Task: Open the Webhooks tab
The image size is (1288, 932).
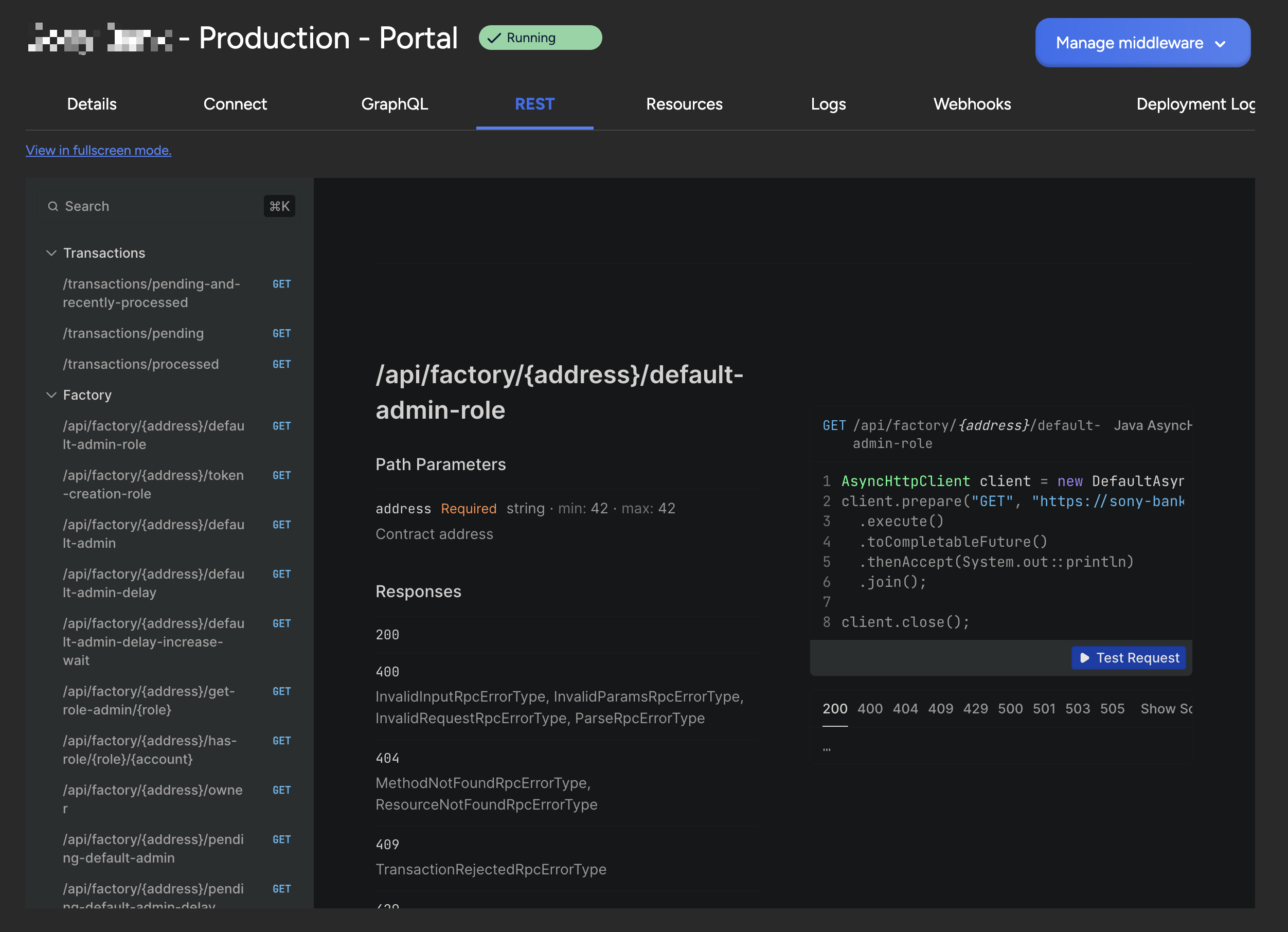Action: [972, 104]
